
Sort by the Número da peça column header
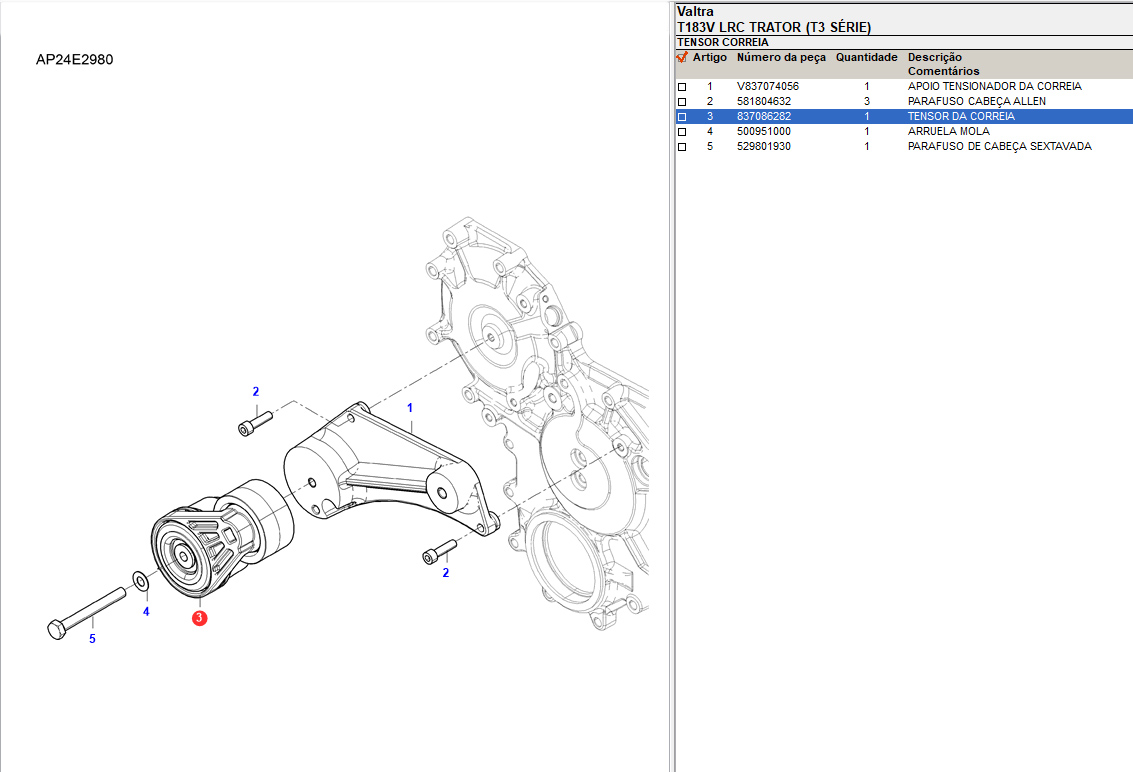tap(781, 58)
